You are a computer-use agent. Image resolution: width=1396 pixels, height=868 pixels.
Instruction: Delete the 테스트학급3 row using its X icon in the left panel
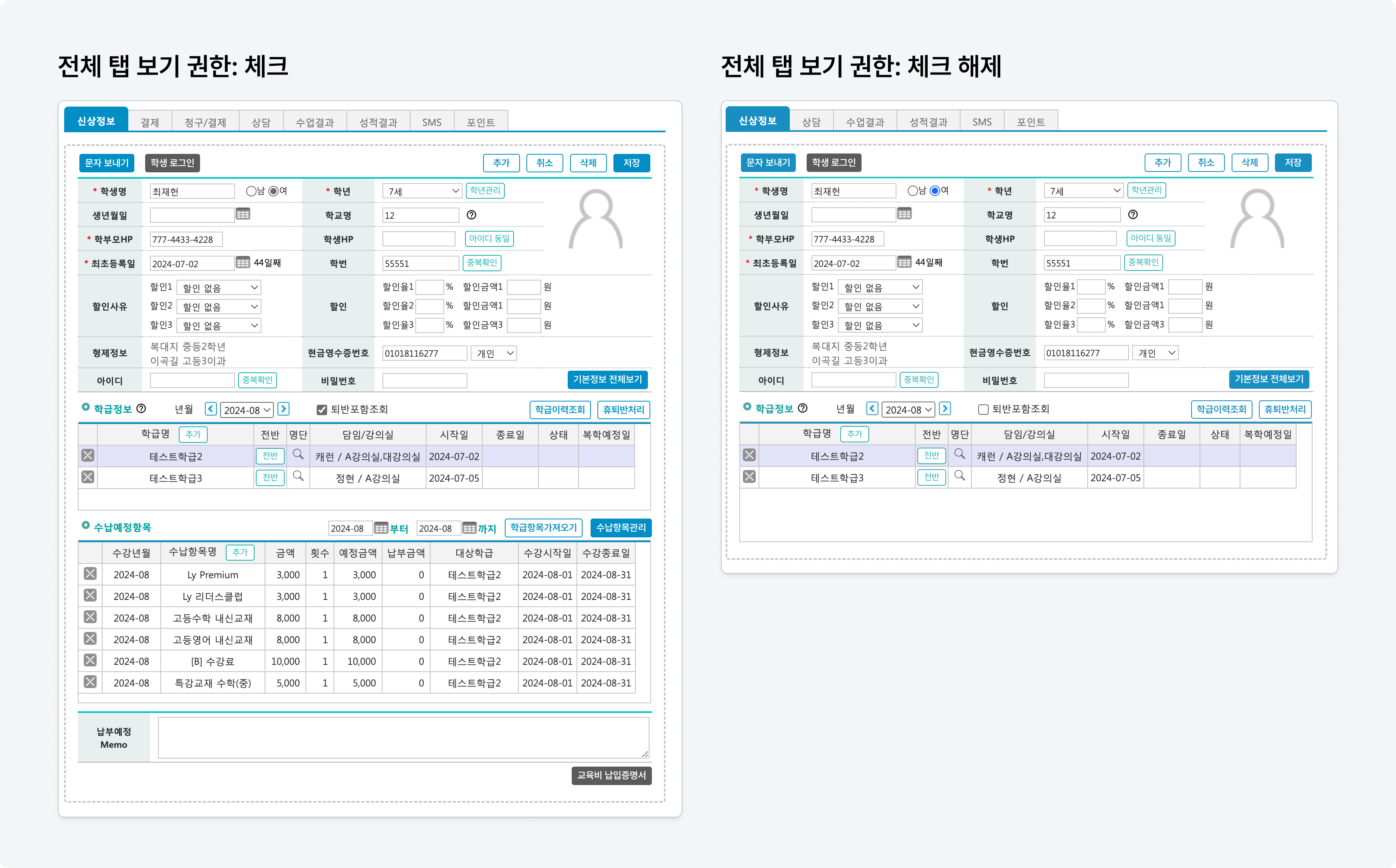(88, 477)
